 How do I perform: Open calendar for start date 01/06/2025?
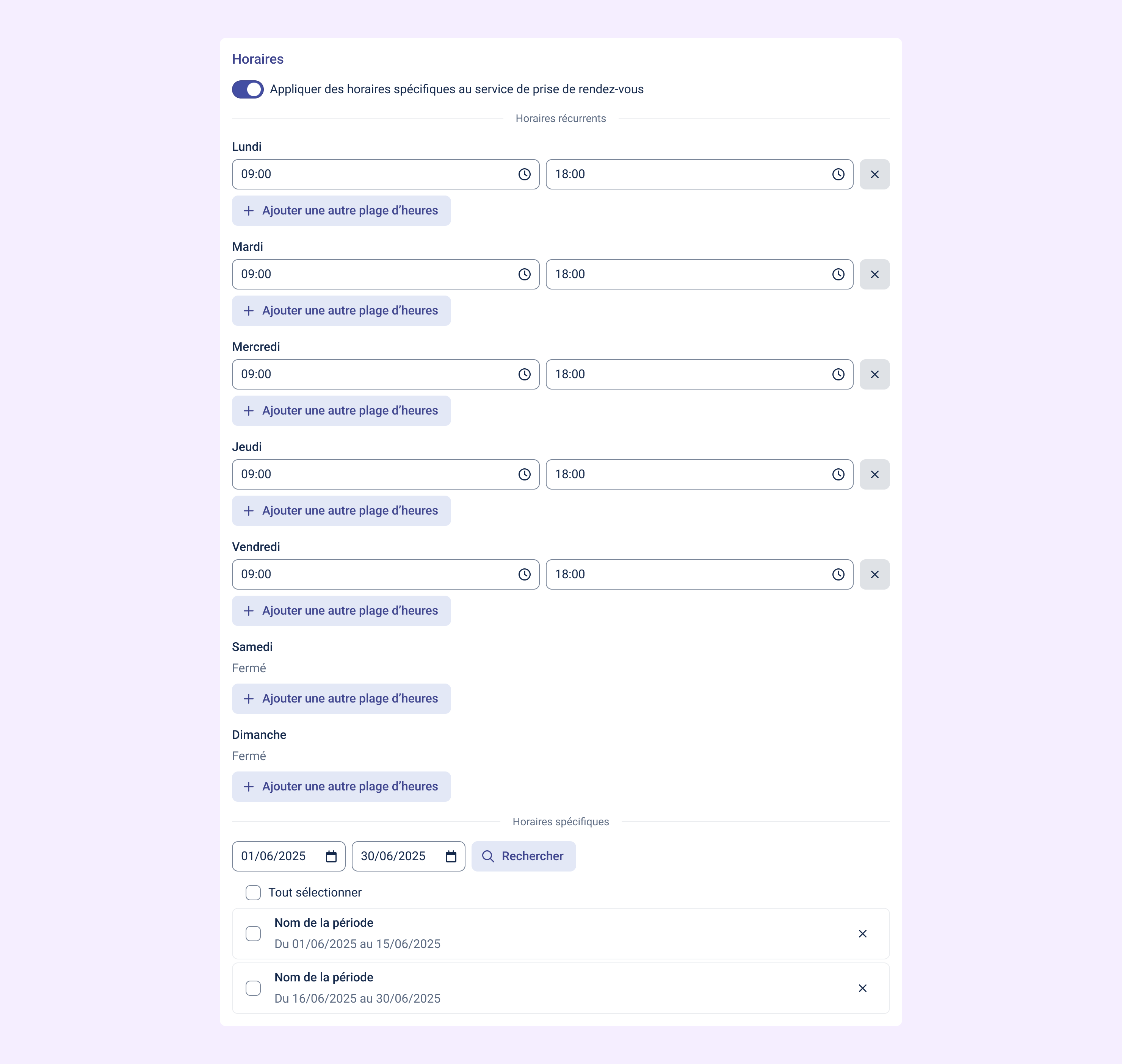pyautogui.click(x=331, y=856)
